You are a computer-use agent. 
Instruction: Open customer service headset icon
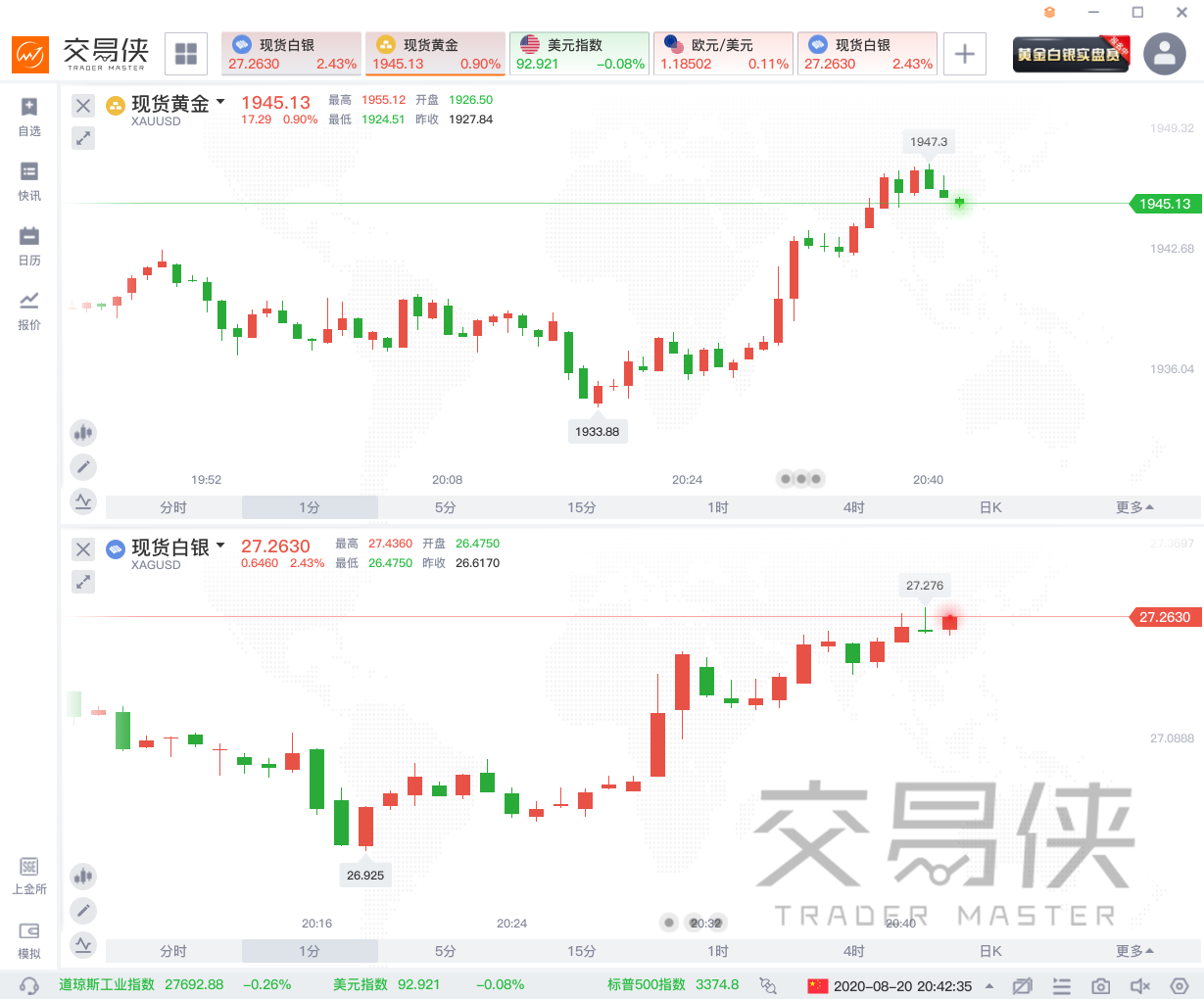[29, 985]
